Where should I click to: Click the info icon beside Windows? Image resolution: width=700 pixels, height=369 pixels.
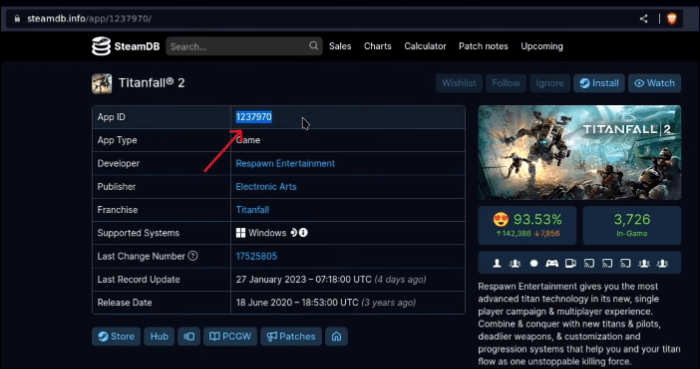coord(303,232)
